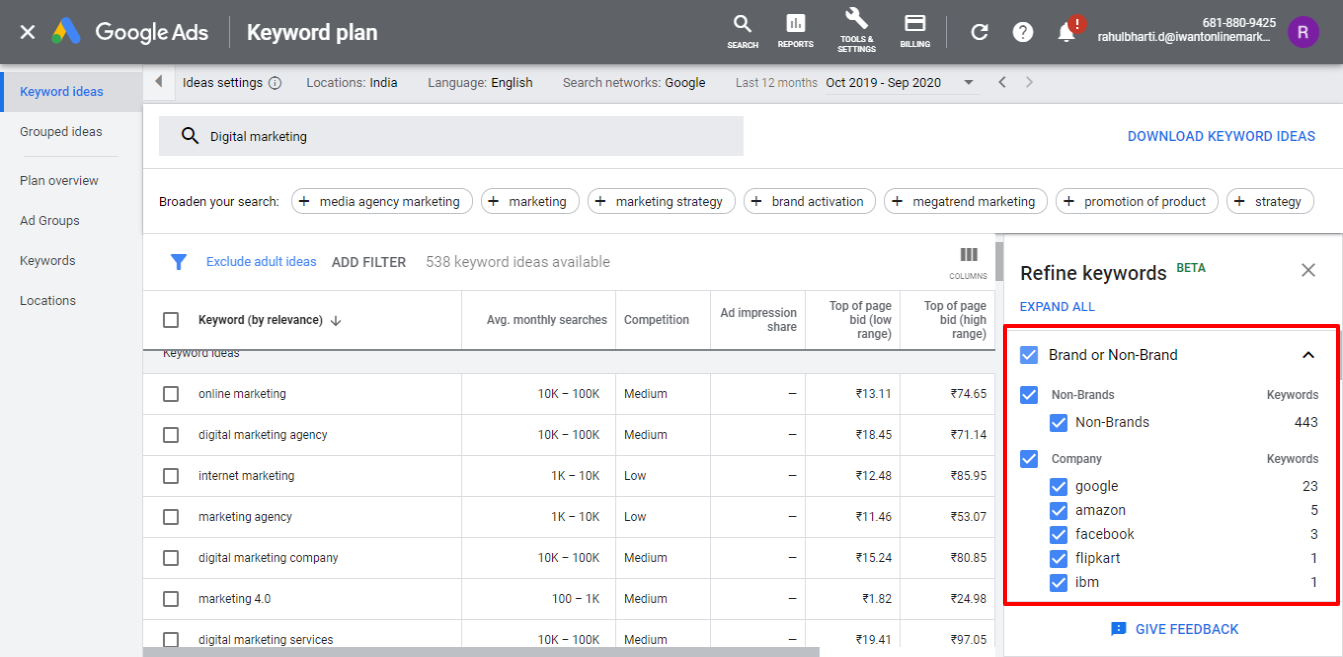Sort by Avg. monthly searches column
The width and height of the screenshot is (1343, 657).
(x=547, y=320)
